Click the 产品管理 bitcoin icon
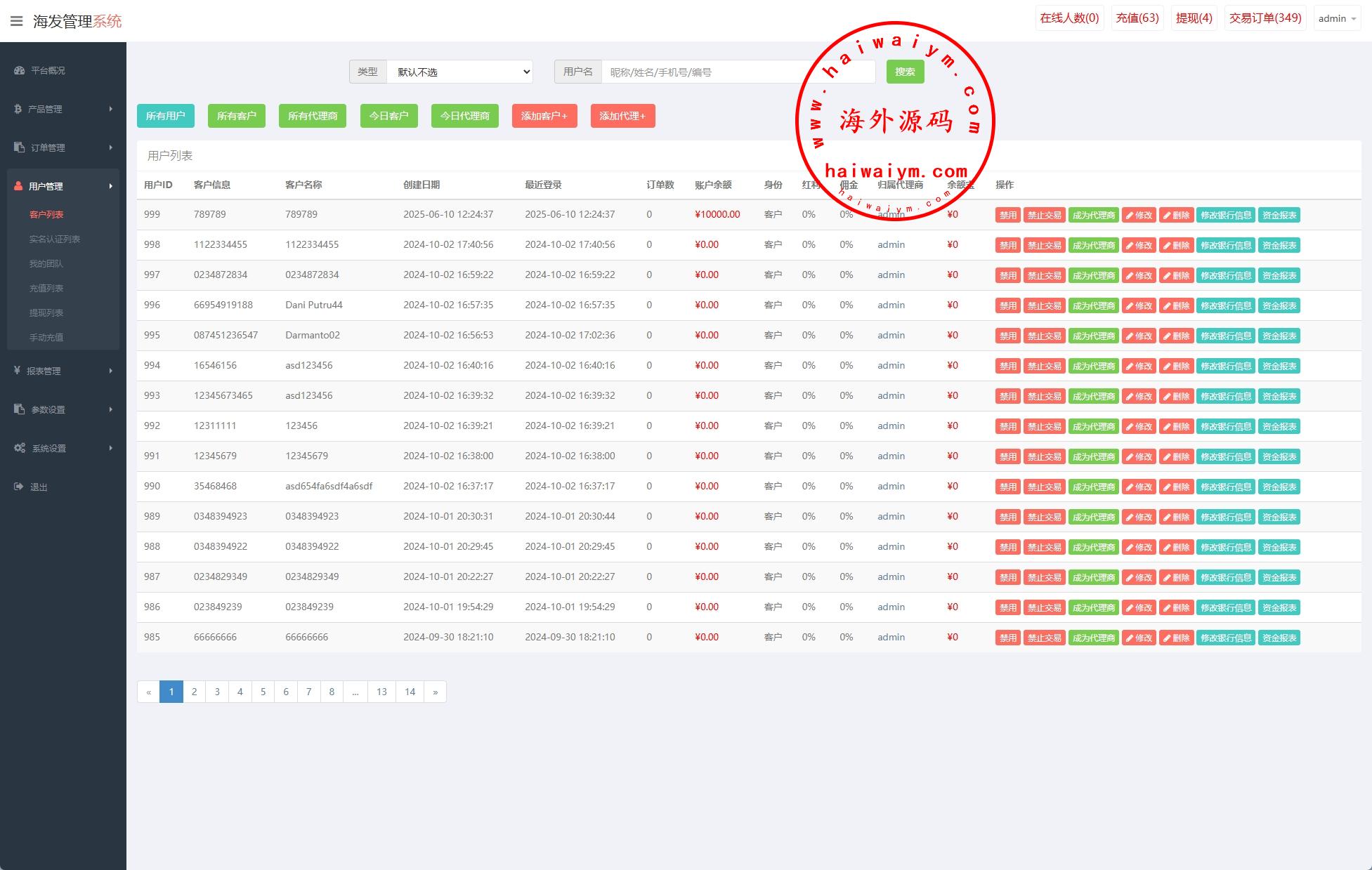Image resolution: width=1372 pixels, height=870 pixels. [x=18, y=109]
